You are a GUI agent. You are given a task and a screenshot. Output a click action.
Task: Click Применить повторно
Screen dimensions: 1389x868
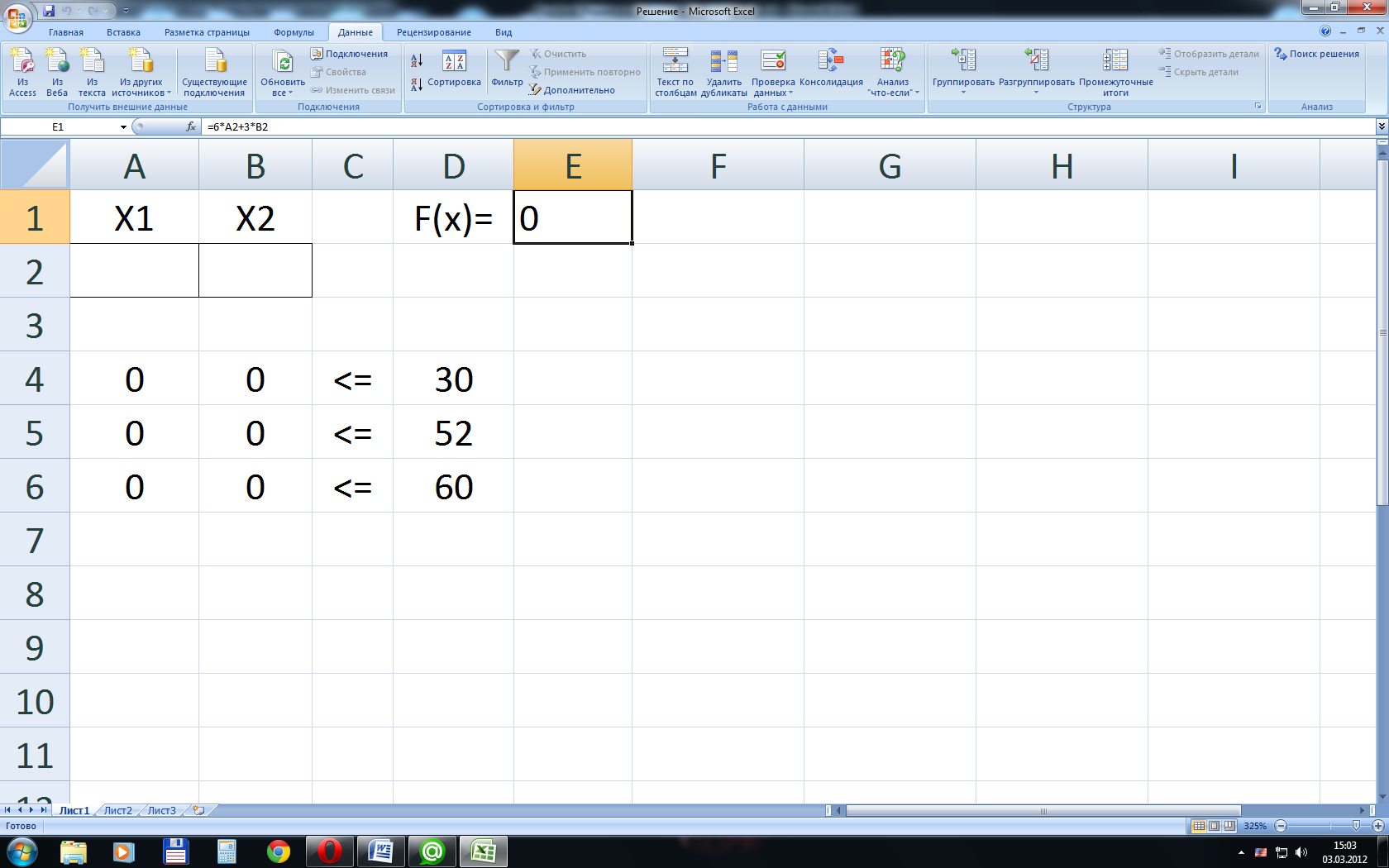click(585, 72)
